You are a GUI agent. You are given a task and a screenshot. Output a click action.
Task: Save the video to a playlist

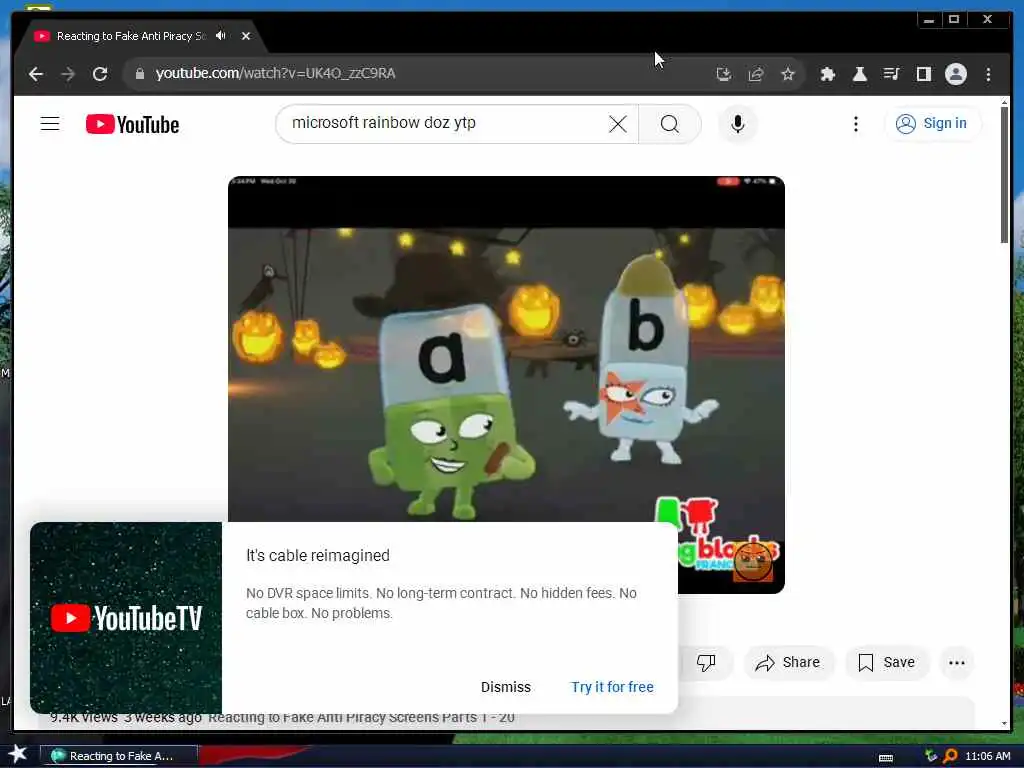pos(886,662)
